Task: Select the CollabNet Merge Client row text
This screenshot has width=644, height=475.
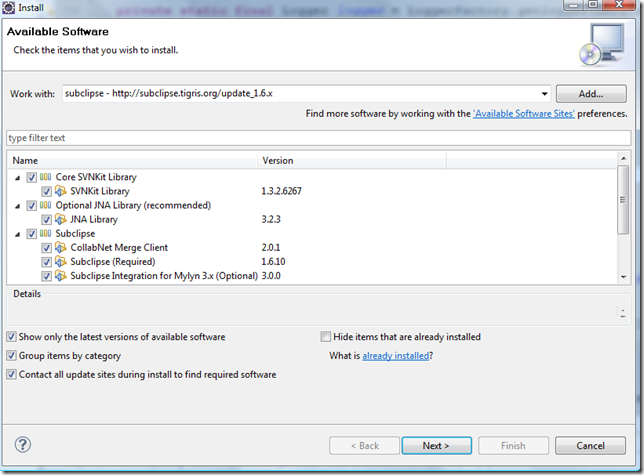Action: [x=119, y=248]
